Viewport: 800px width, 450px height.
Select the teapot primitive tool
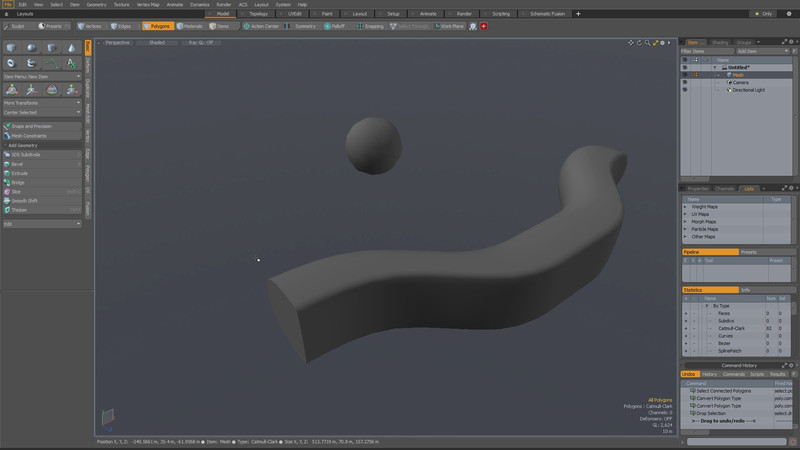32,63
